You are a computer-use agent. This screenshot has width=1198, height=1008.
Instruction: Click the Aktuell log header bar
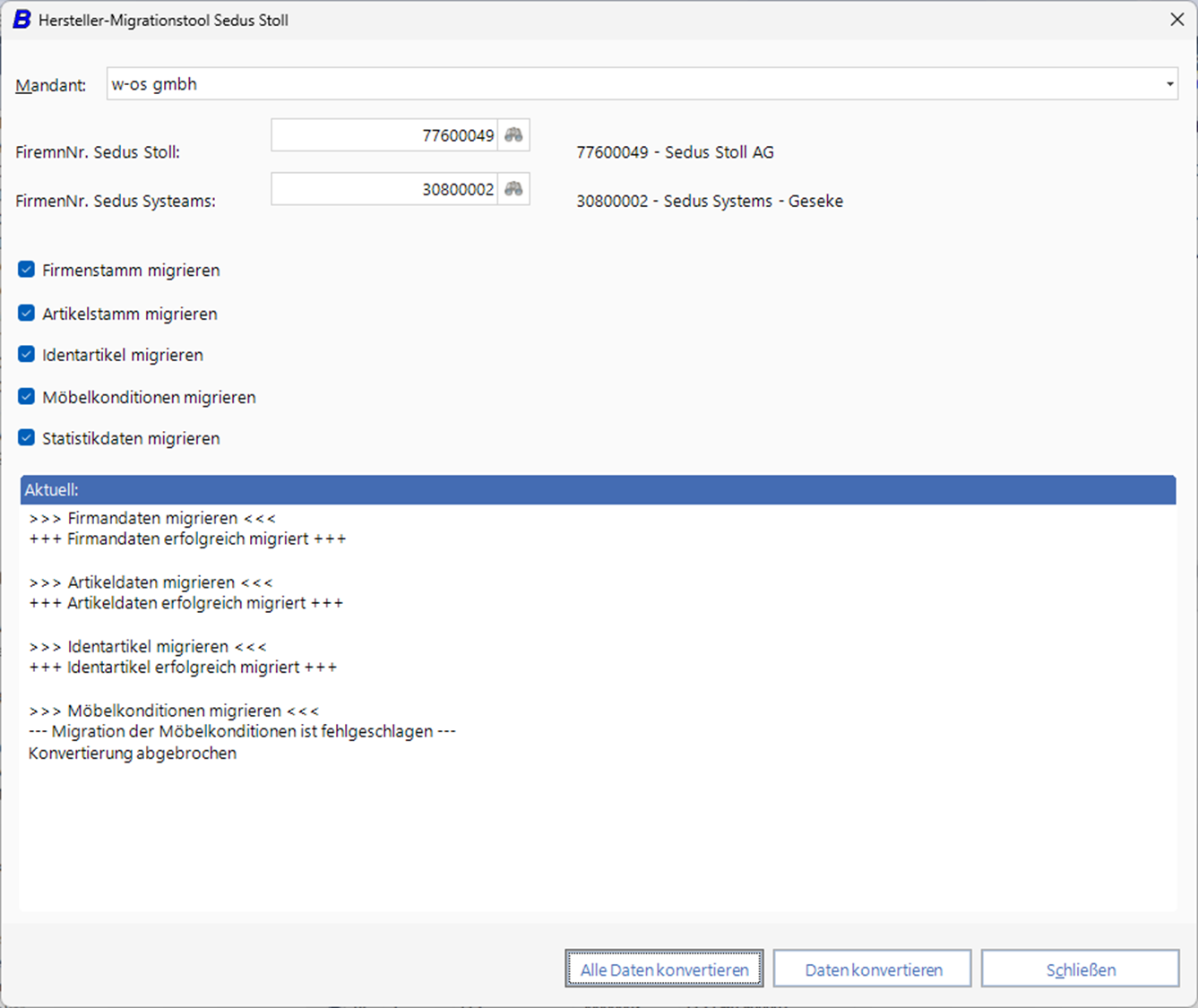tap(598, 490)
